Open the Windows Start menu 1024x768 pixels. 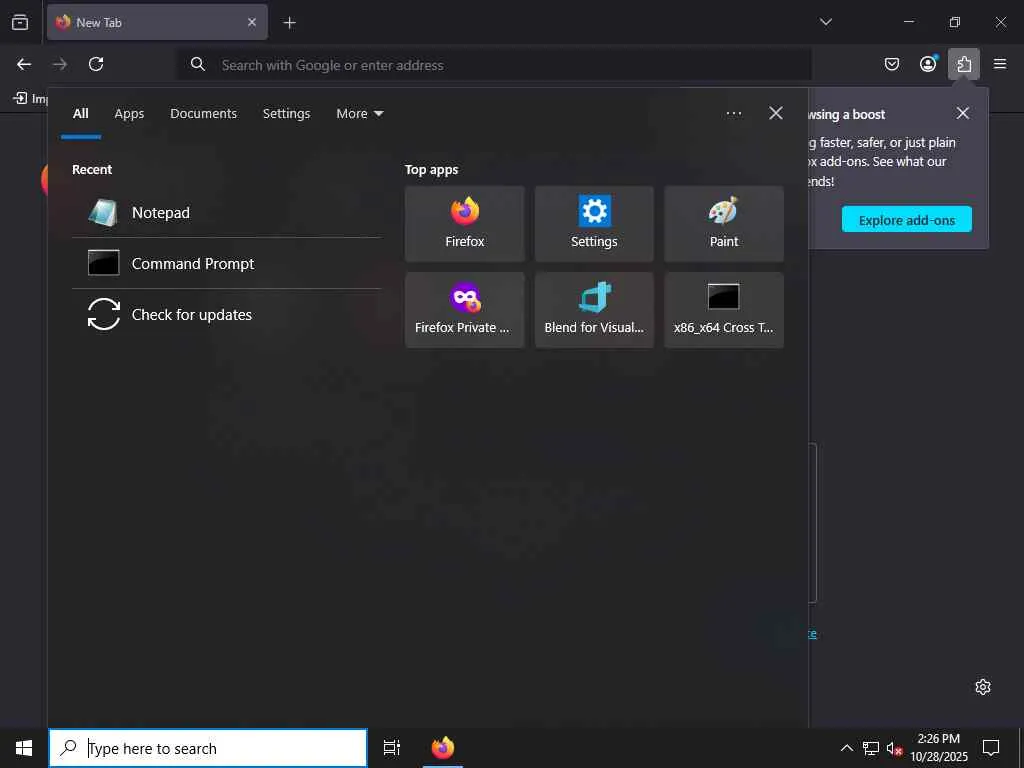tap(24, 748)
